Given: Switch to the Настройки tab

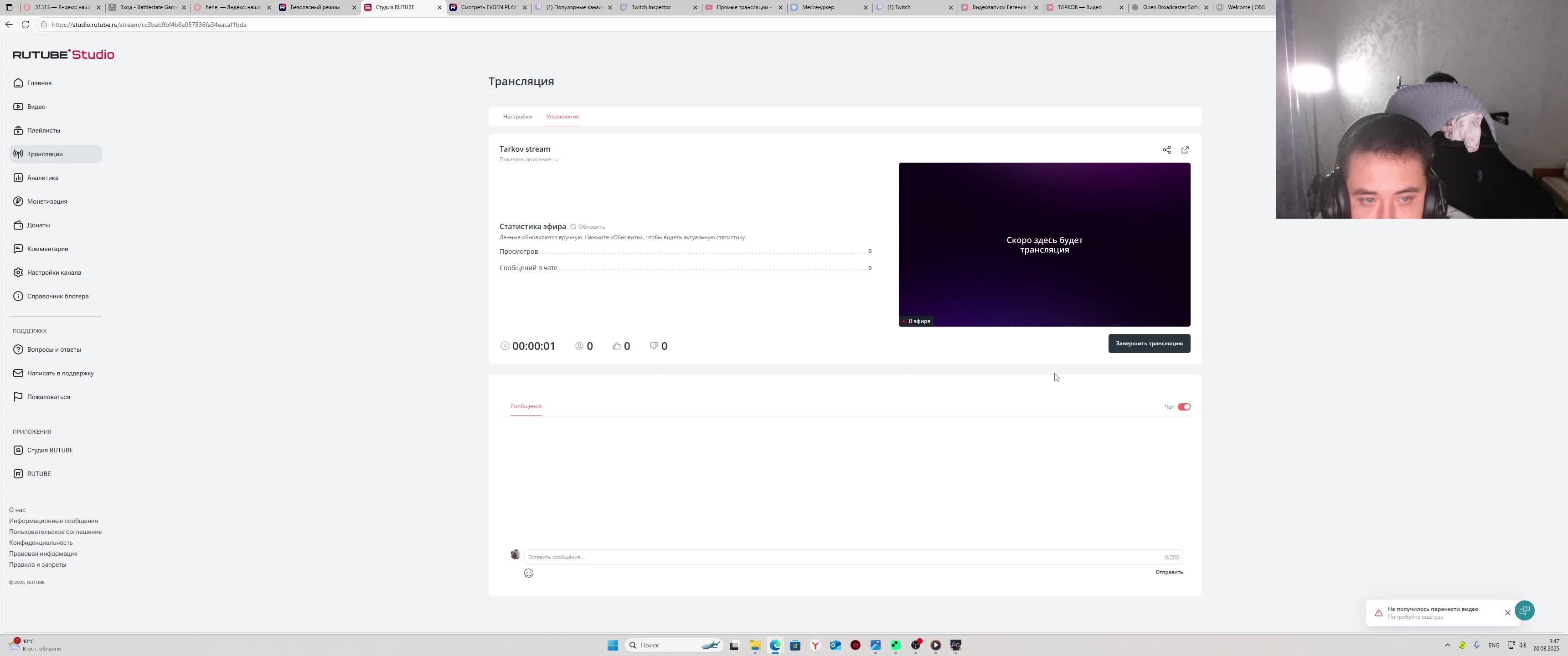Looking at the screenshot, I should 517,116.
